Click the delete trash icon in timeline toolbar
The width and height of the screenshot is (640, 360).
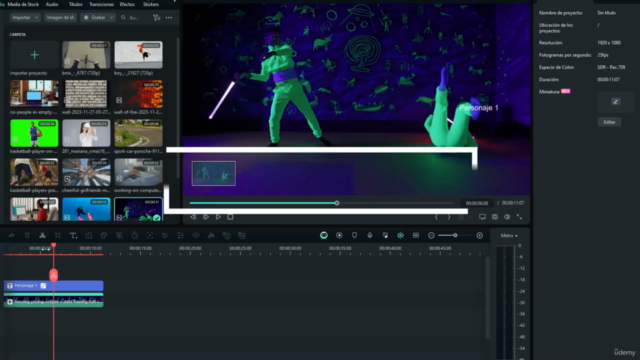27,236
